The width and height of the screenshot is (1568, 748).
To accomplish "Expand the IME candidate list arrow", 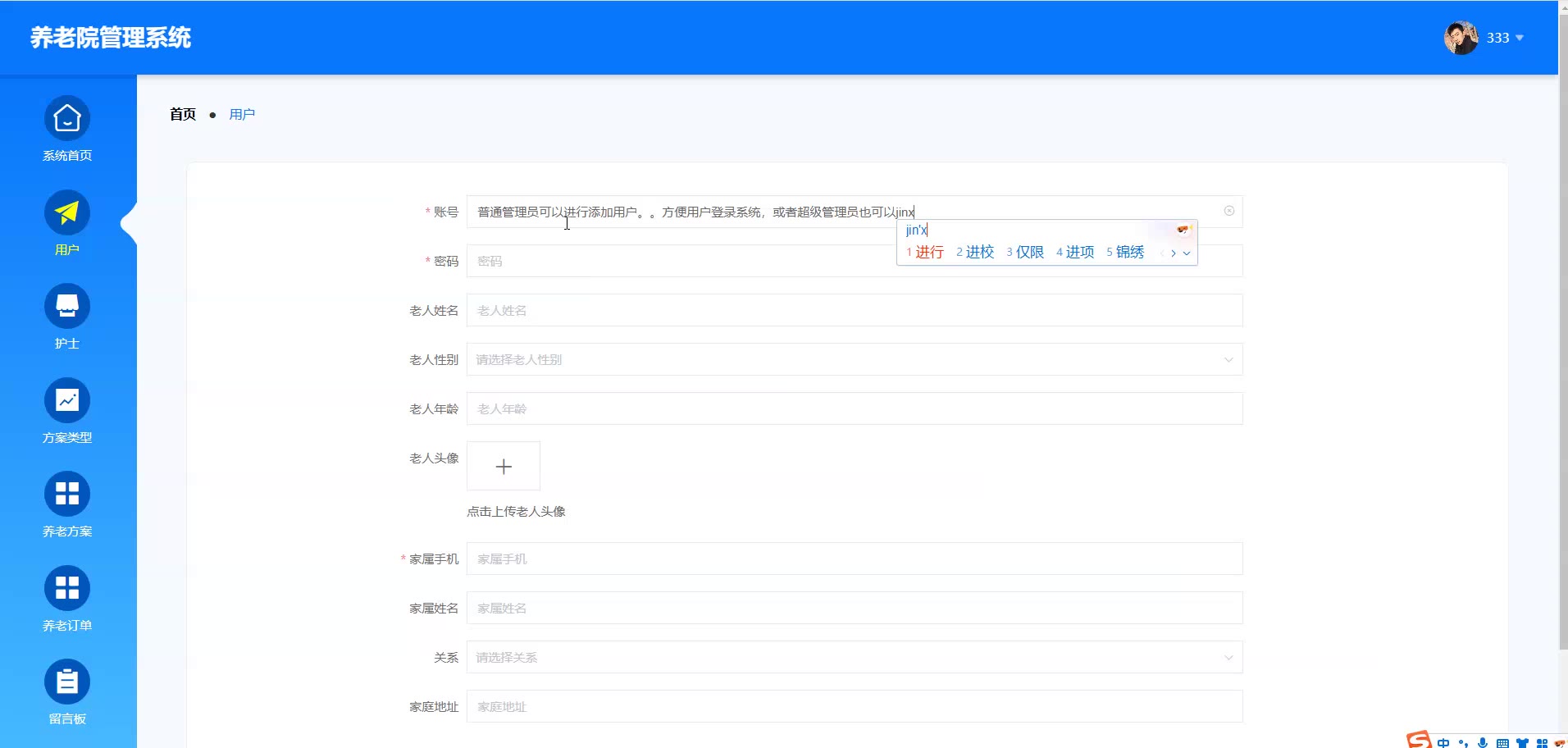I will pos(1187,253).
